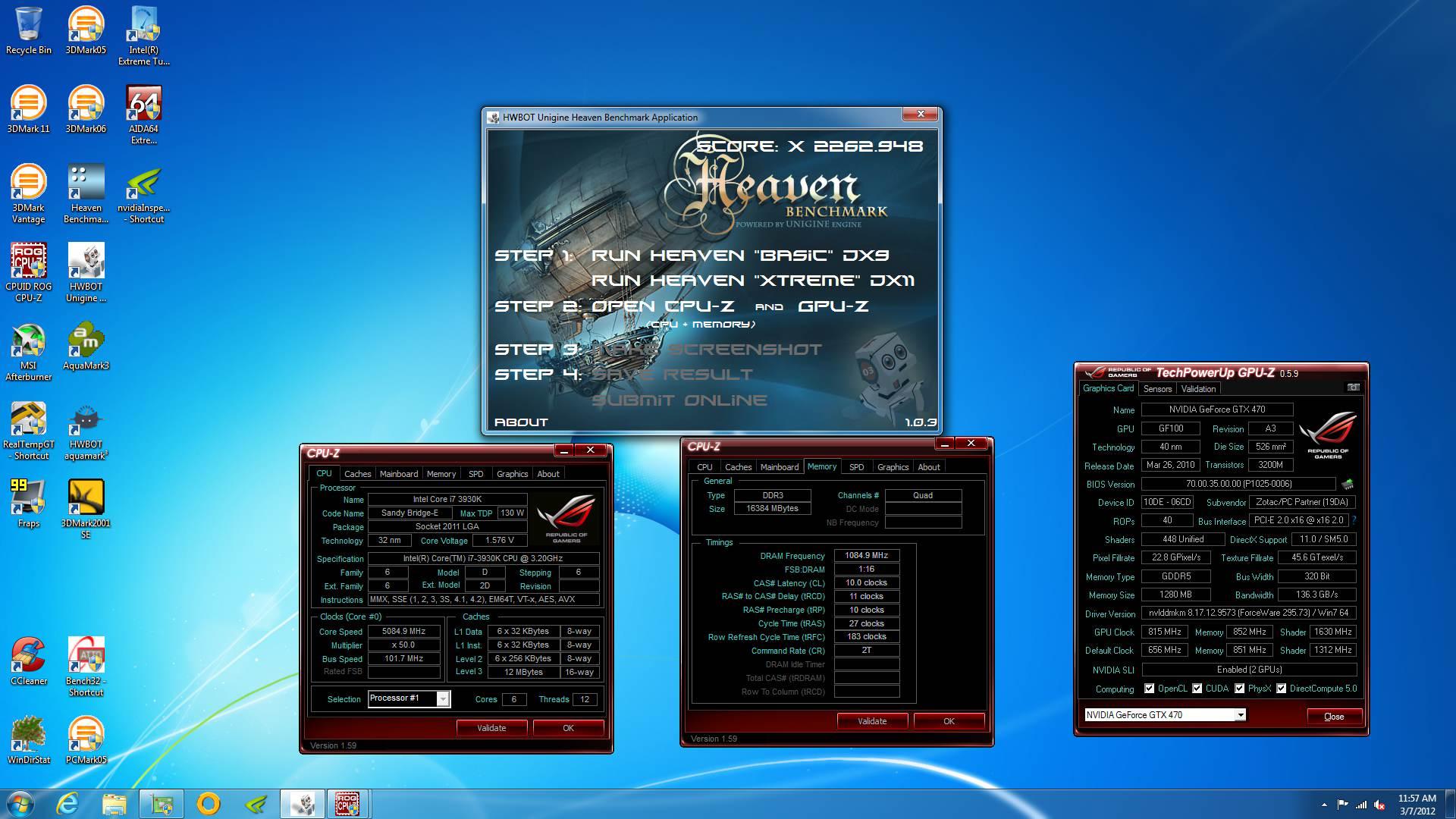Click About in the HWBOT Heaven window

tap(521, 422)
